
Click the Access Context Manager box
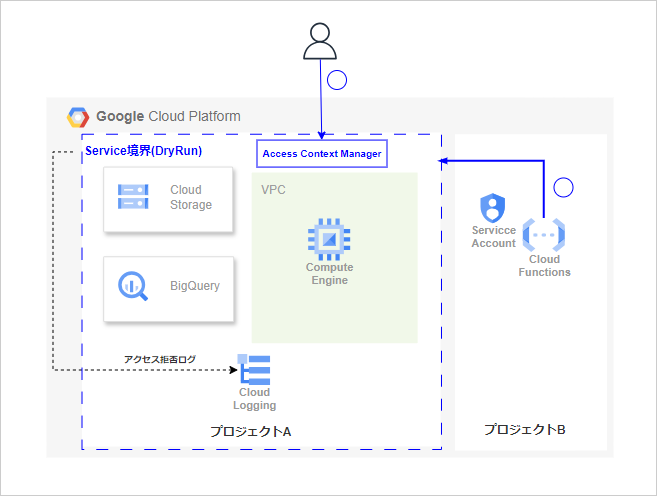point(322,154)
